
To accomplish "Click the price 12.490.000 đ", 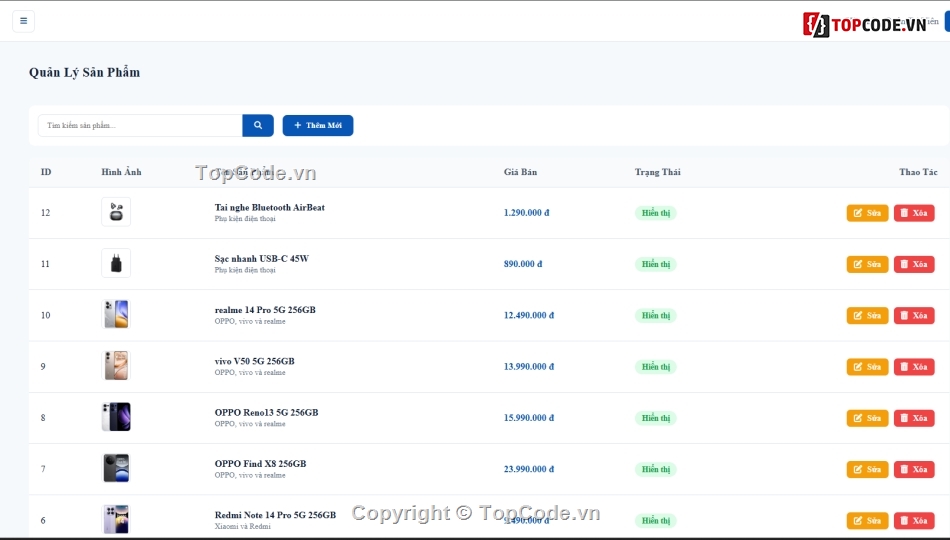I will (x=529, y=315).
